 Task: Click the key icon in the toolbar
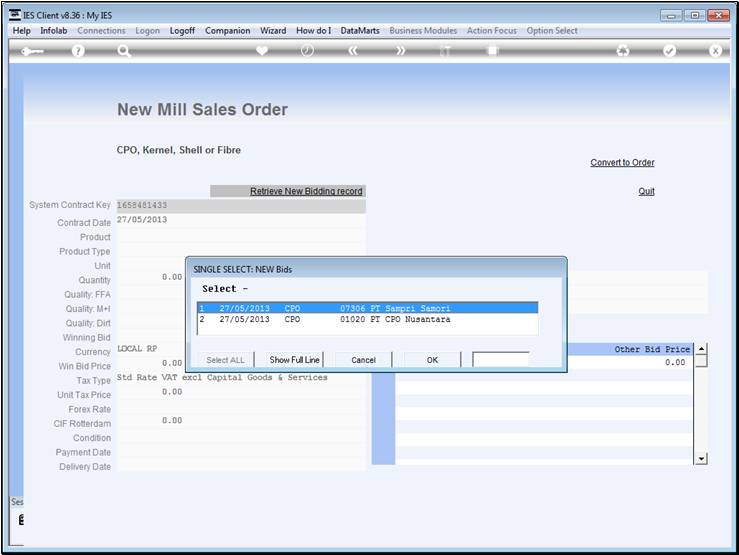coord(33,51)
